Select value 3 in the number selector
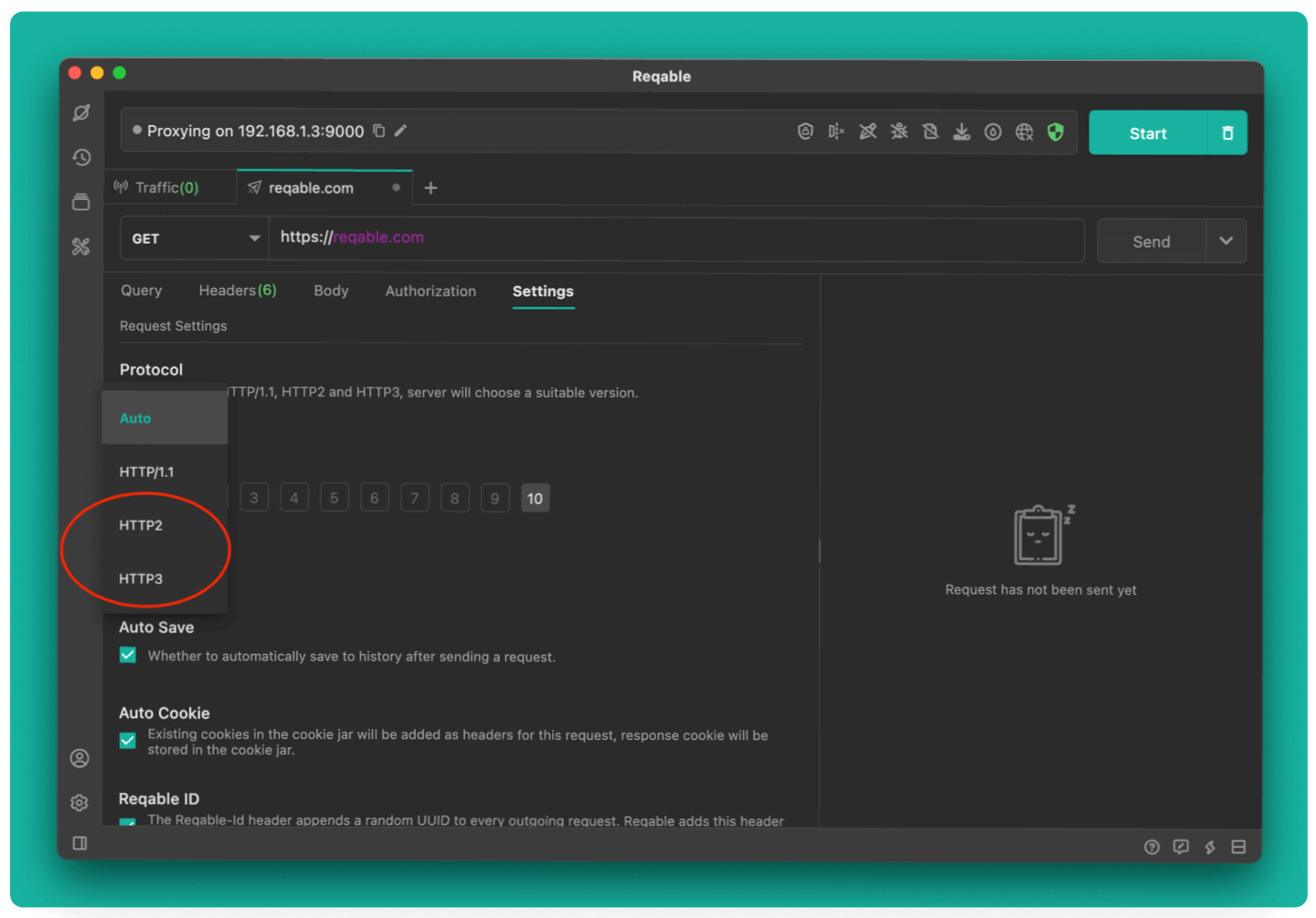Screen dimensions: 1316x918 coord(254,498)
